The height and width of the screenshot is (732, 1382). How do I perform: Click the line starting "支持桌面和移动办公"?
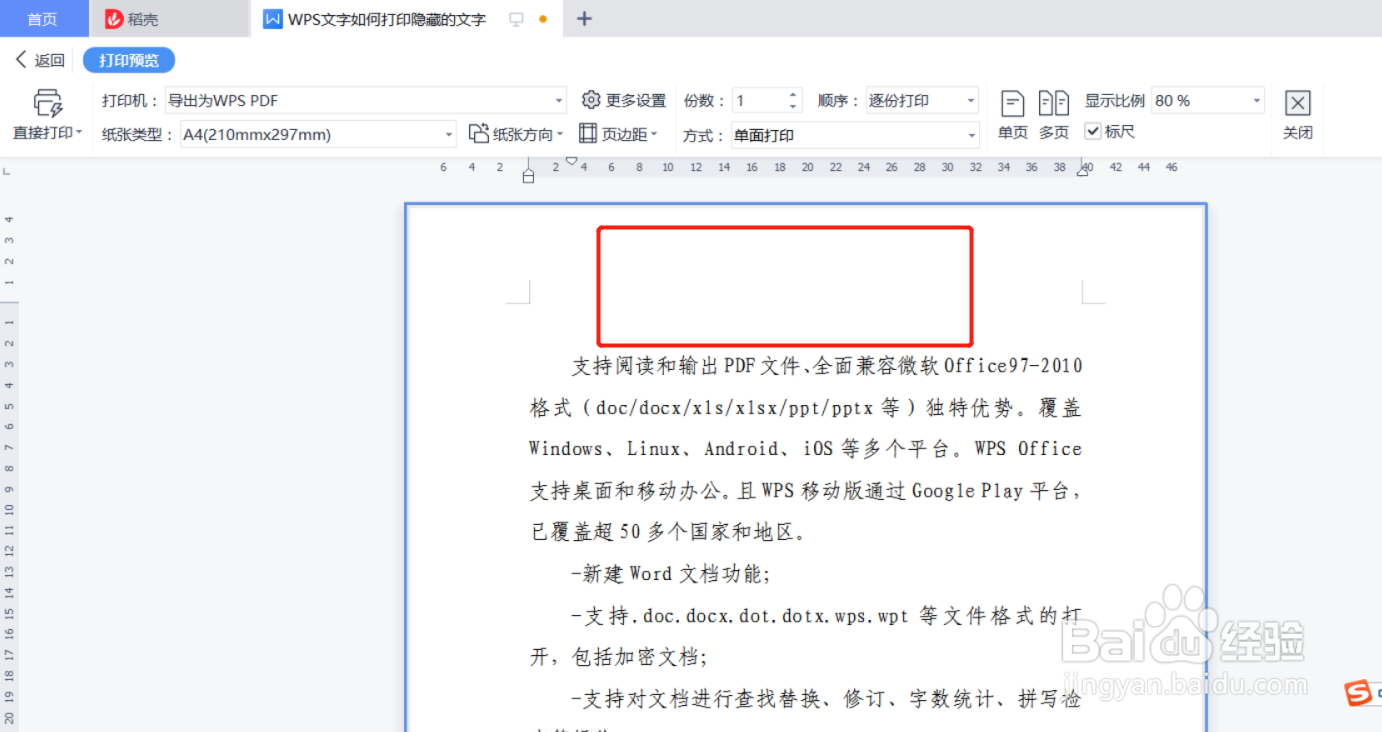(806, 491)
